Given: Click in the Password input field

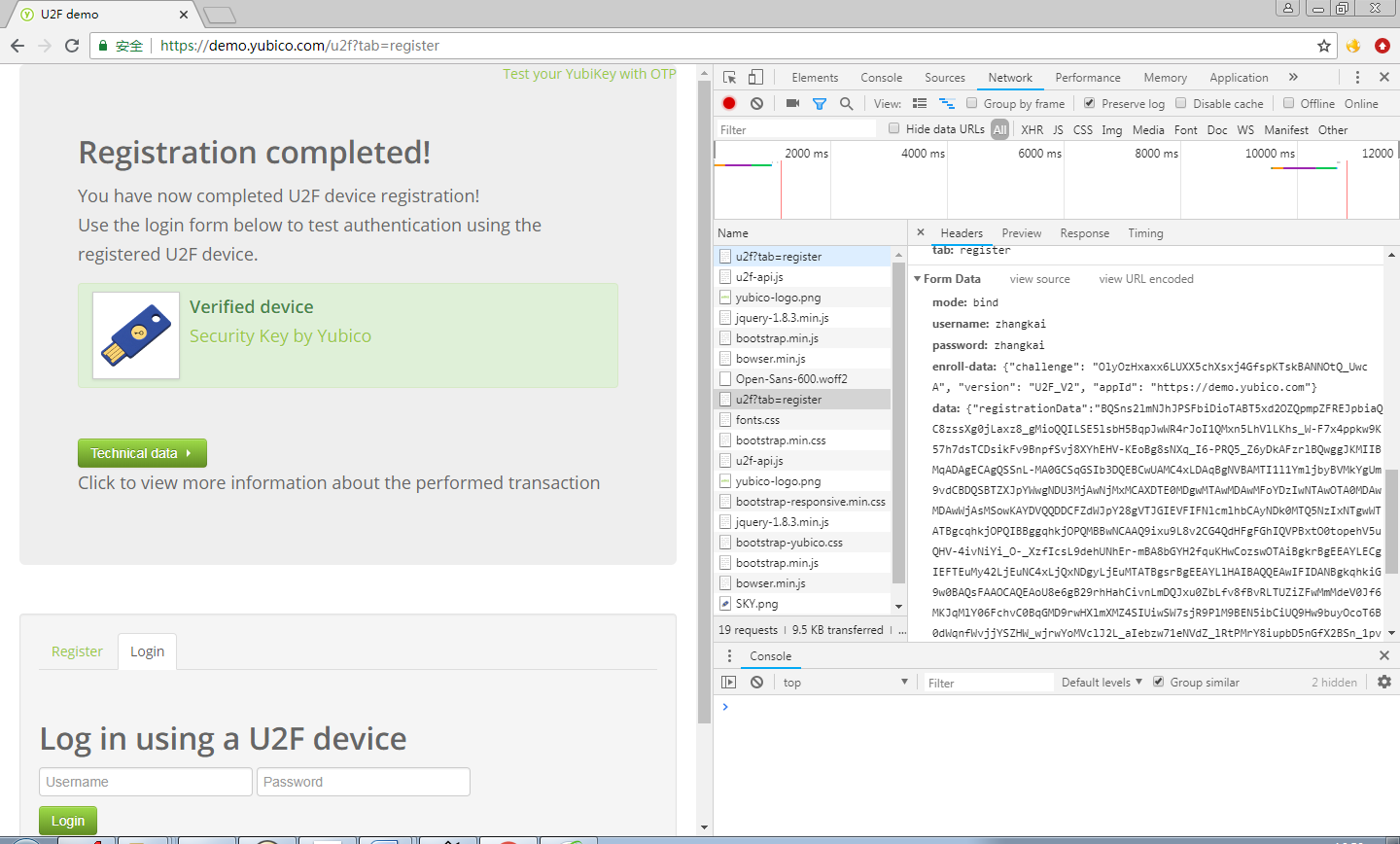Looking at the screenshot, I should pos(364,782).
